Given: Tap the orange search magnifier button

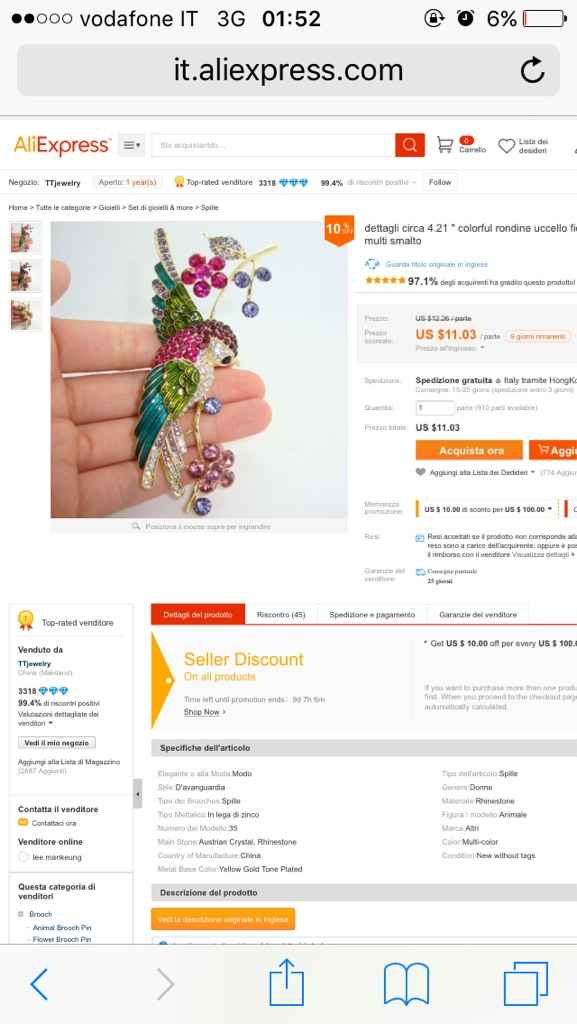Looking at the screenshot, I should (410, 145).
